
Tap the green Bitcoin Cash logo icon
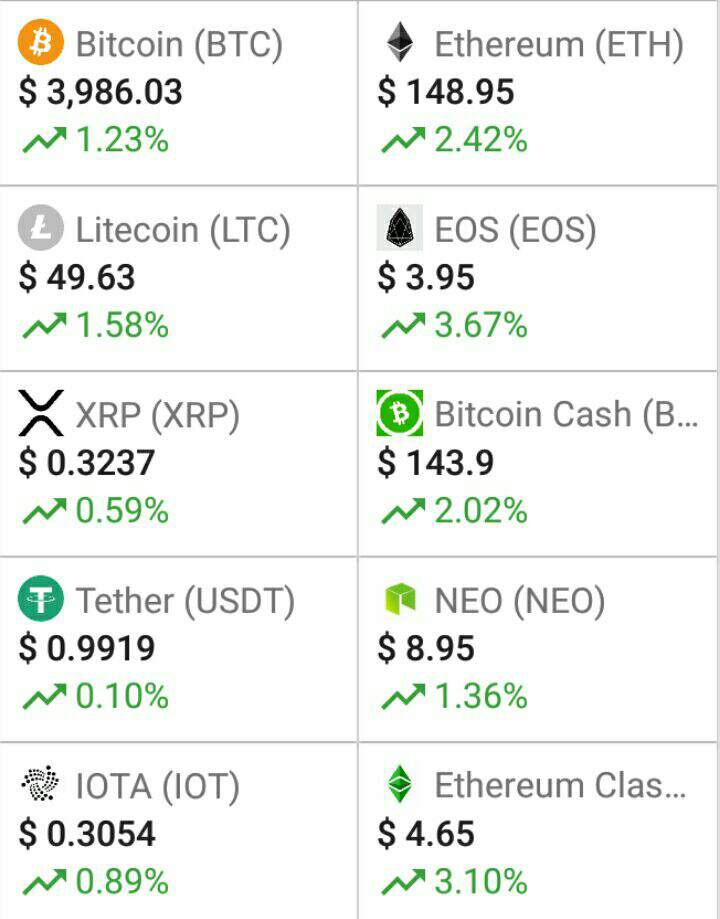[400, 414]
